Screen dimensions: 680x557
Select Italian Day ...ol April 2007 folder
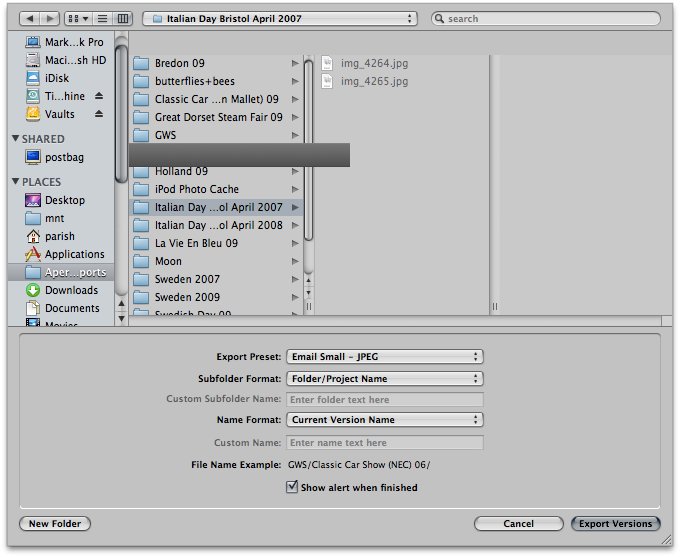(x=216, y=207)
